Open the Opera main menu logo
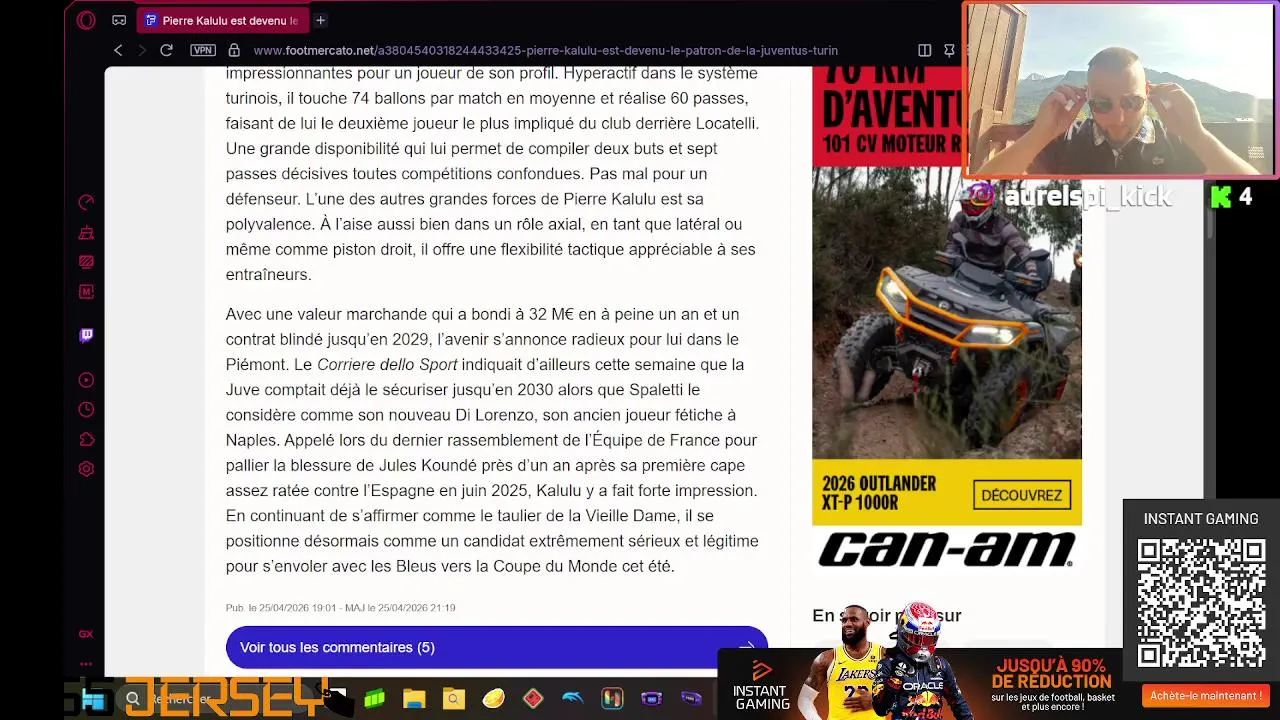 pyautogui.click(x=86, y=20)
